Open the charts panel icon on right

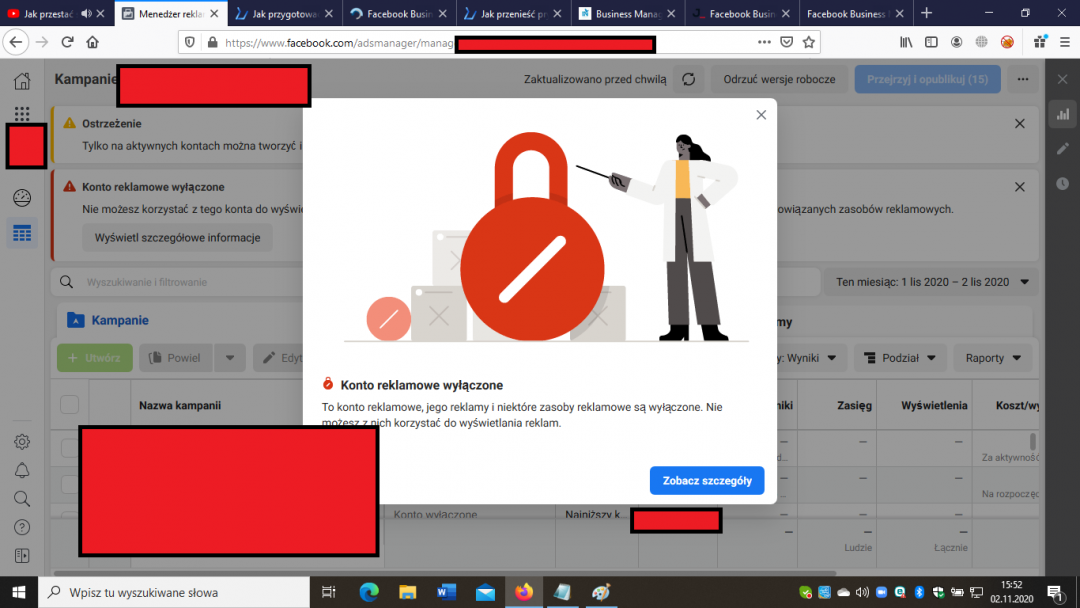(1062, 115)
